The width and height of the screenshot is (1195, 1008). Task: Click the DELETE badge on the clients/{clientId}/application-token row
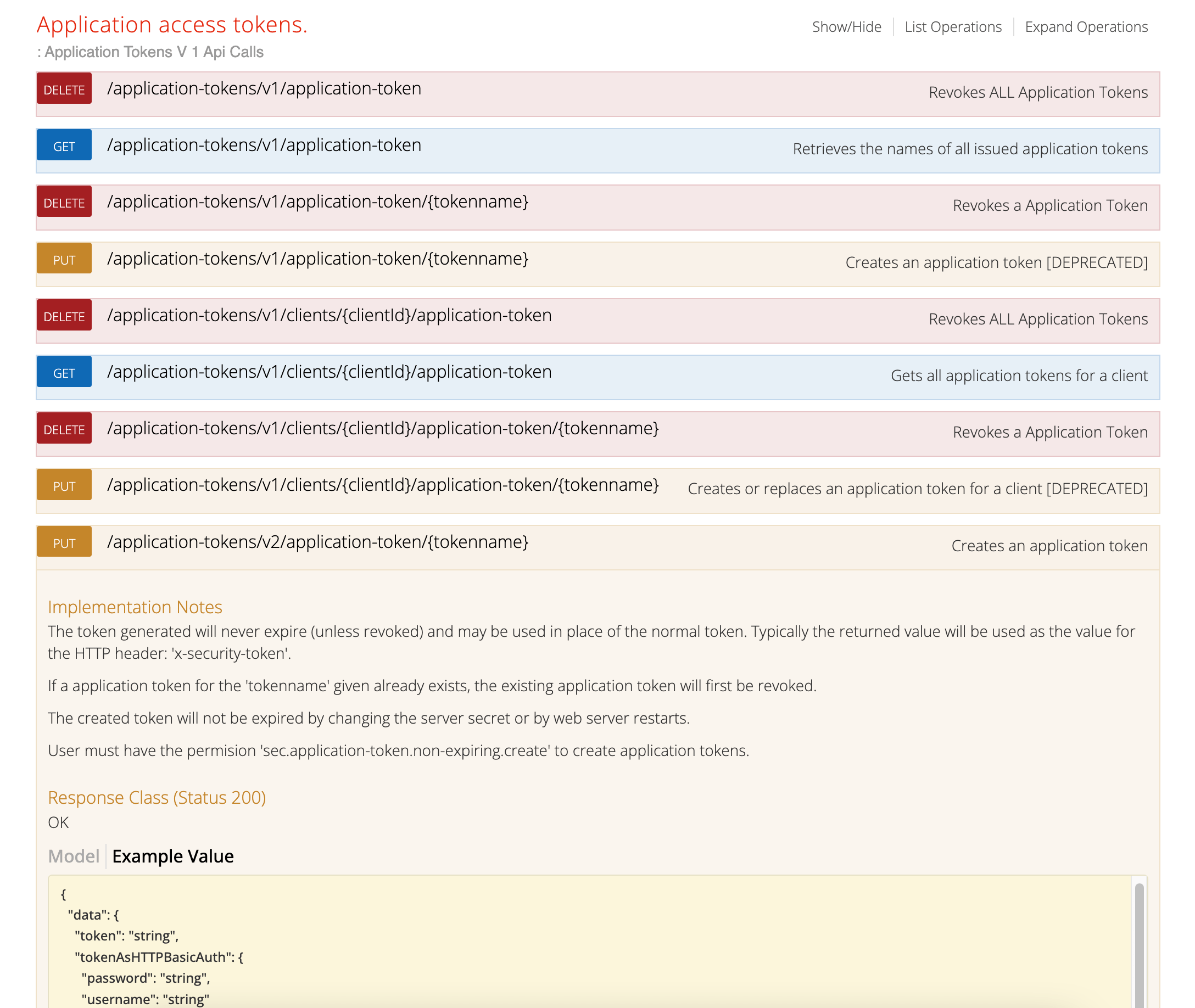64,316
